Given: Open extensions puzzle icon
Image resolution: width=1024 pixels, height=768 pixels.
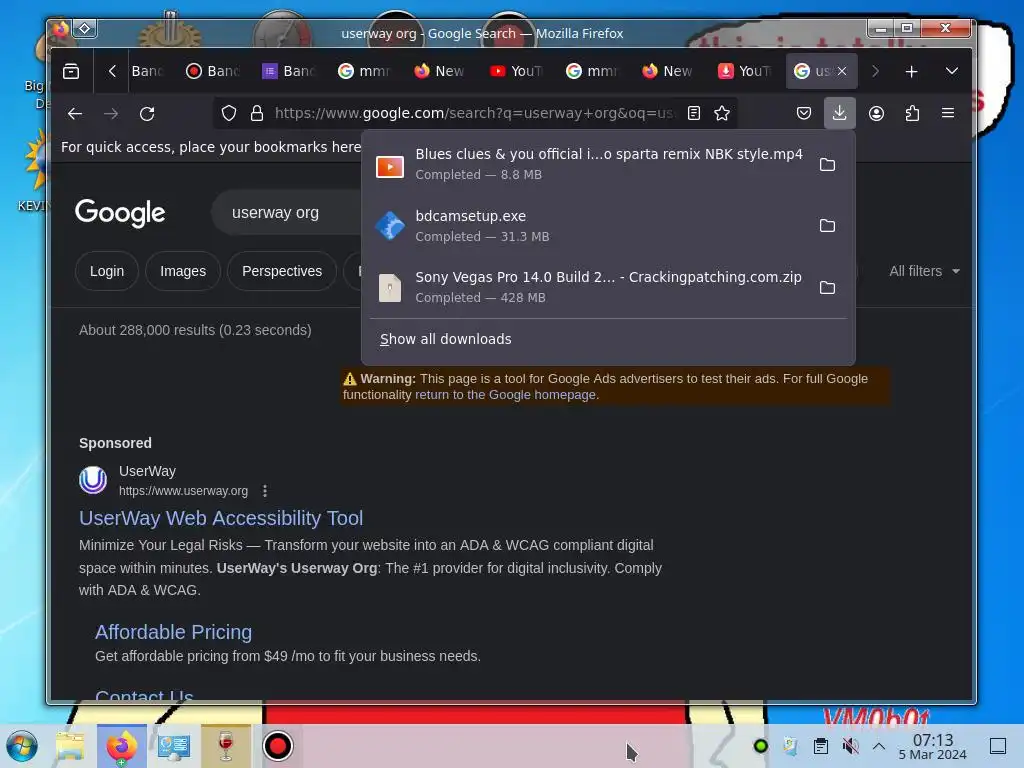Looking at the screenshot, I should click(x=912, y=114).
